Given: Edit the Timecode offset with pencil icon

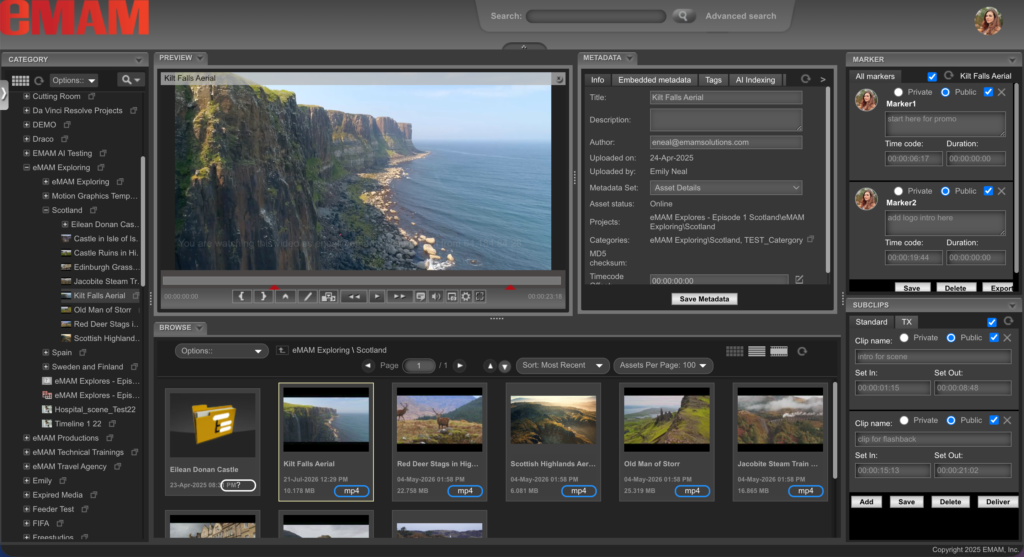Looking at the screenshot, I should 799,279.
